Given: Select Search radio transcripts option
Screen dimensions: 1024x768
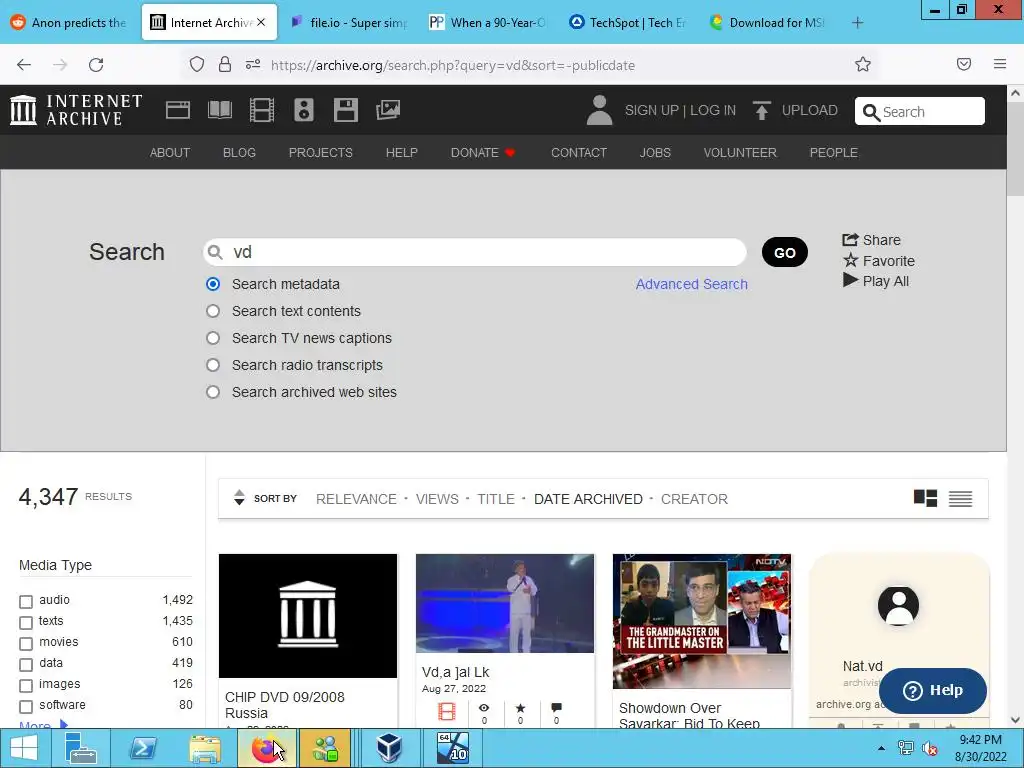Looking at the screenshot, I should coord(213,365).
